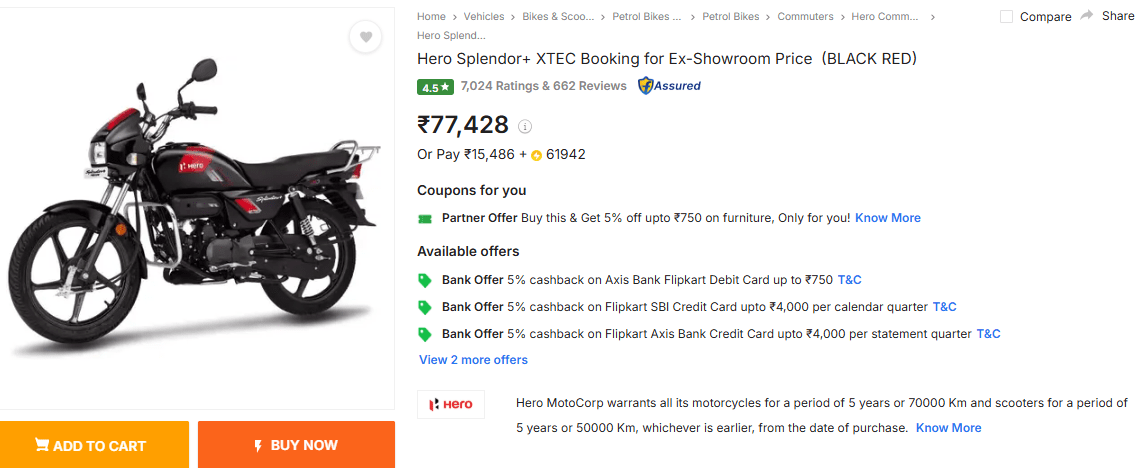The width and height of the screenshot is (1139, 468).
Task: Open T&C for Axis Debit Card offer
Action: (x=849, y=280)
